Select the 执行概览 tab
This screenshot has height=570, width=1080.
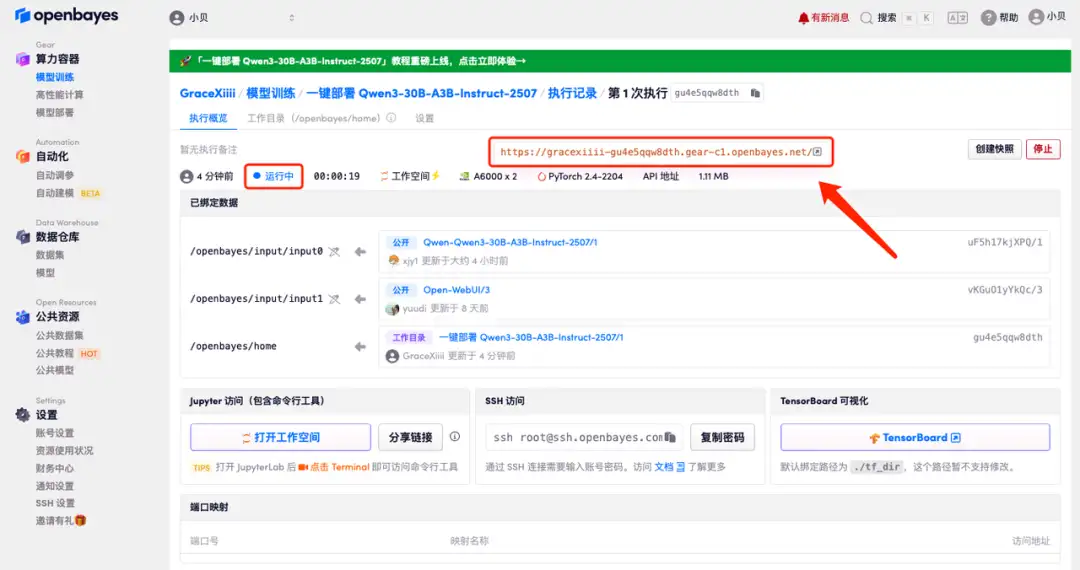(x=208, y=118)
